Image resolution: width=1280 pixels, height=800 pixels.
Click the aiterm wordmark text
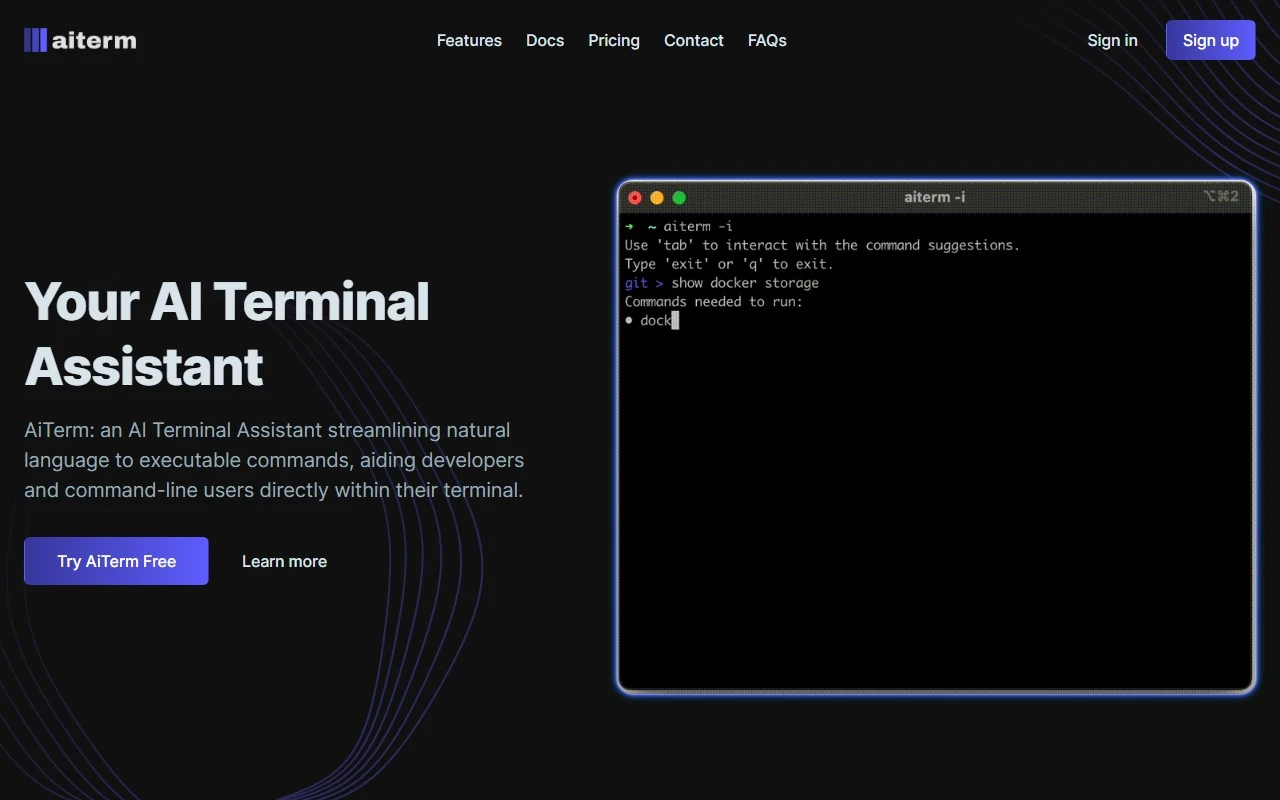(94, 41)
